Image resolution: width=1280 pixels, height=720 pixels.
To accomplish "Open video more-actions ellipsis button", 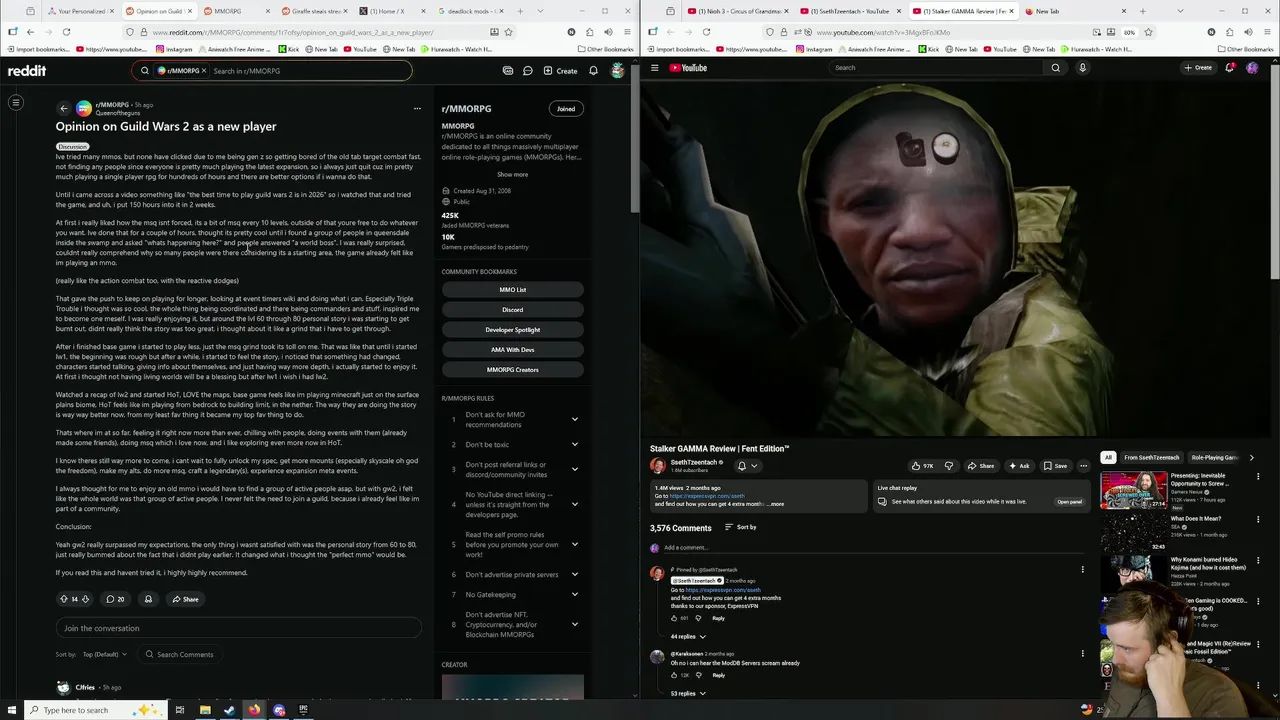I will tap(1083, 466).
